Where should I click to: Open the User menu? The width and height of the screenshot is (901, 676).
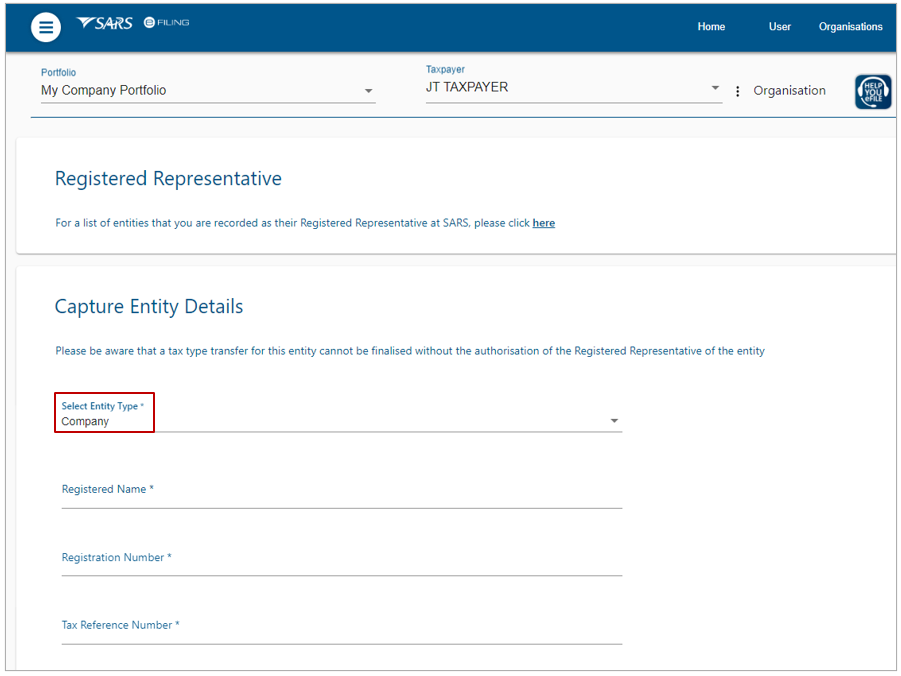[779, 26]
